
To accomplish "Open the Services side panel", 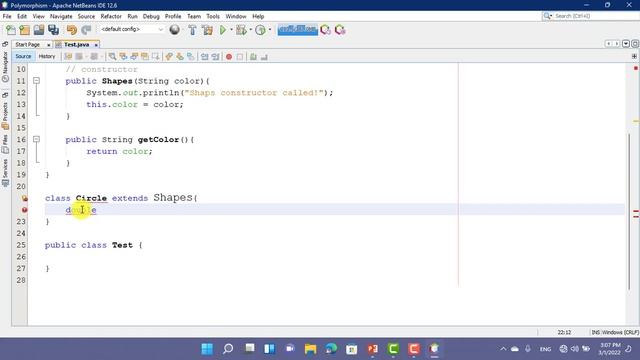I will (x=5, y=173).
